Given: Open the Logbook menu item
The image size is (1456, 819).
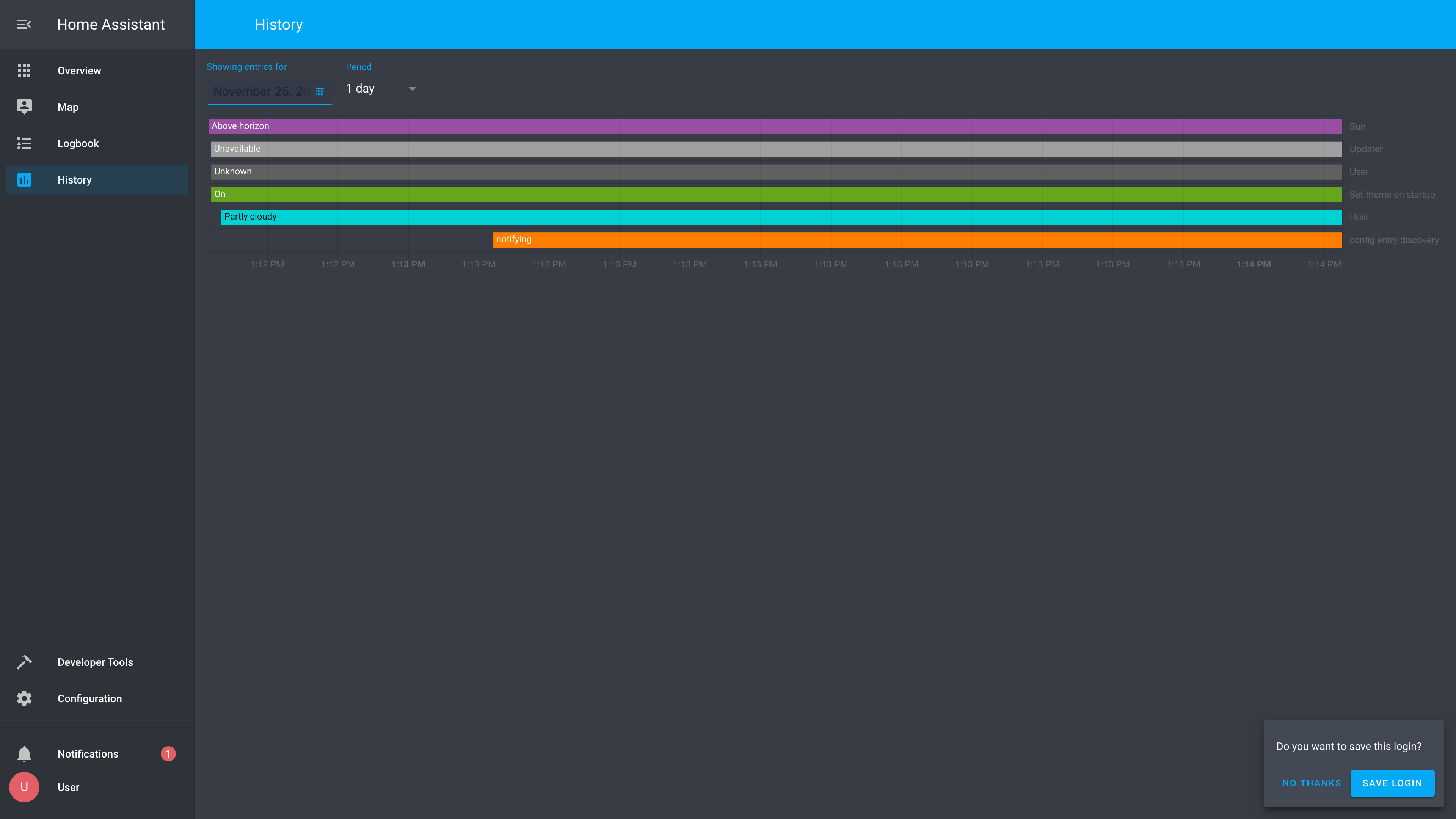Looking at the screenshot, I should click(78, 144).
